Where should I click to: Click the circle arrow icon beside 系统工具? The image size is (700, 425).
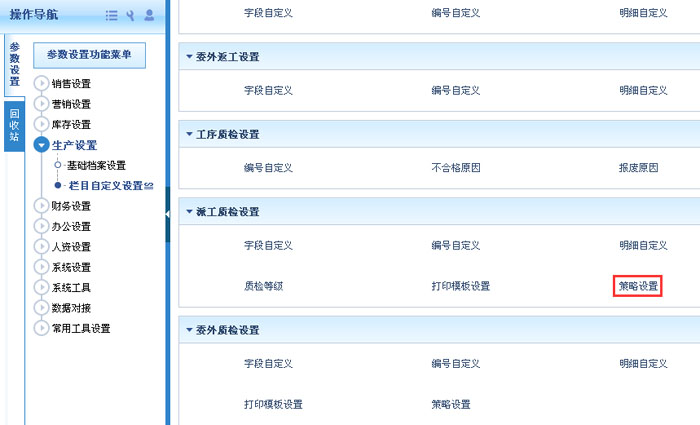tap(41, 287)
